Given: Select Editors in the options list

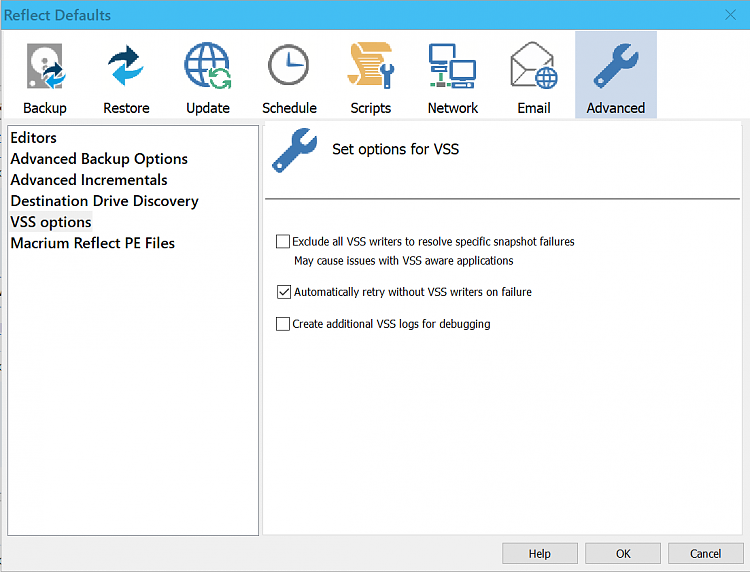Looking at the screenshot, I should (x=33, y=138).
